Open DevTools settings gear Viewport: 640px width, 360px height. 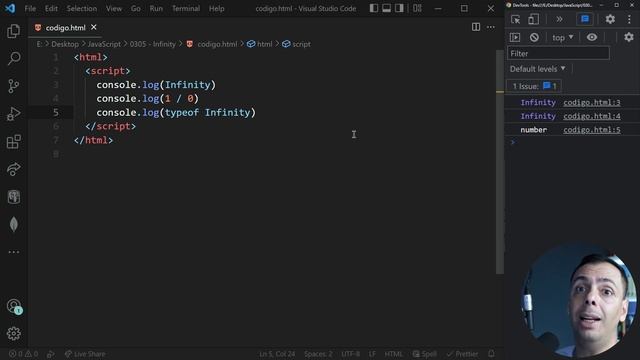pyautogui.click(x=610, y=19)
